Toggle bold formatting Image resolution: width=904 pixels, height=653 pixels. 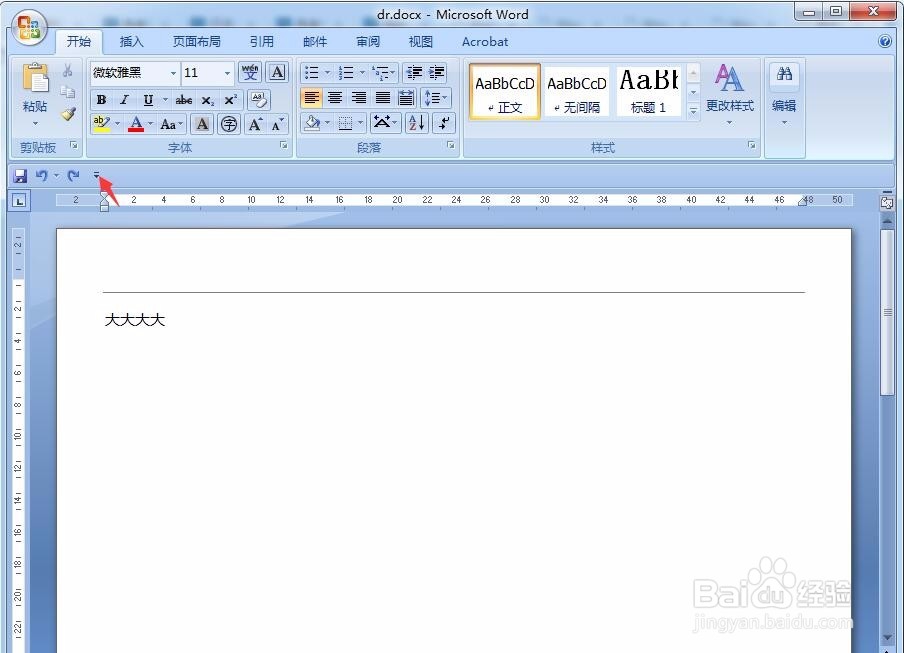point(101,100)
